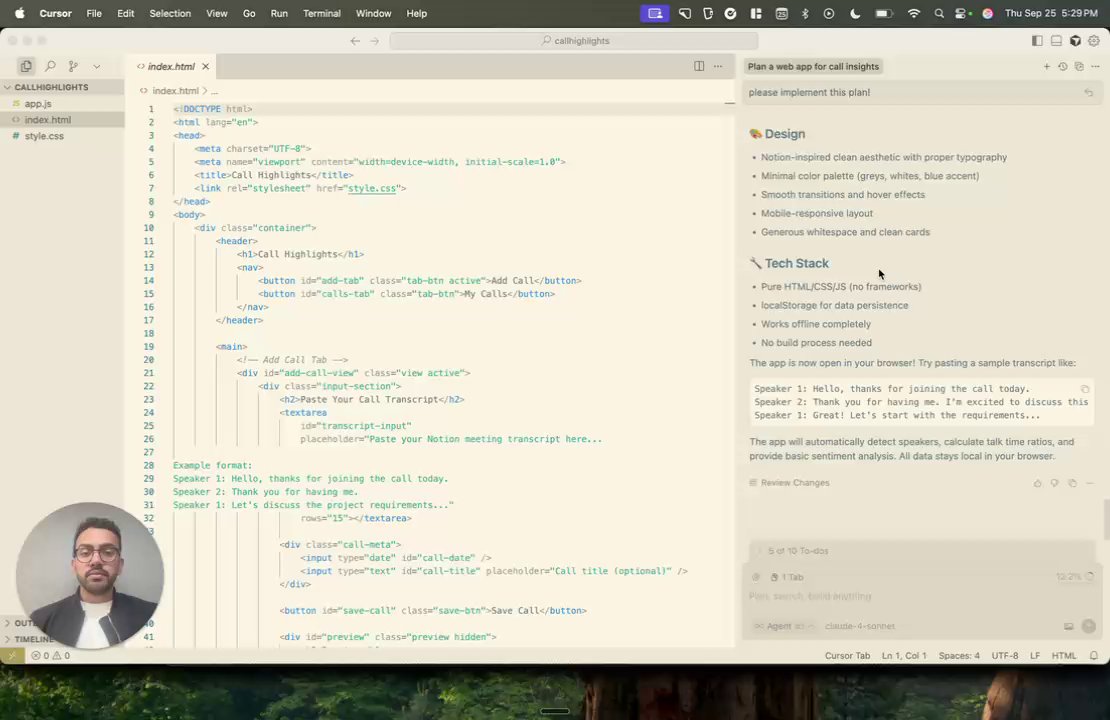Viewport: 1110px width, 720px height.
Task: Click the index.html breadcrumb
Action: coord(175,91)
